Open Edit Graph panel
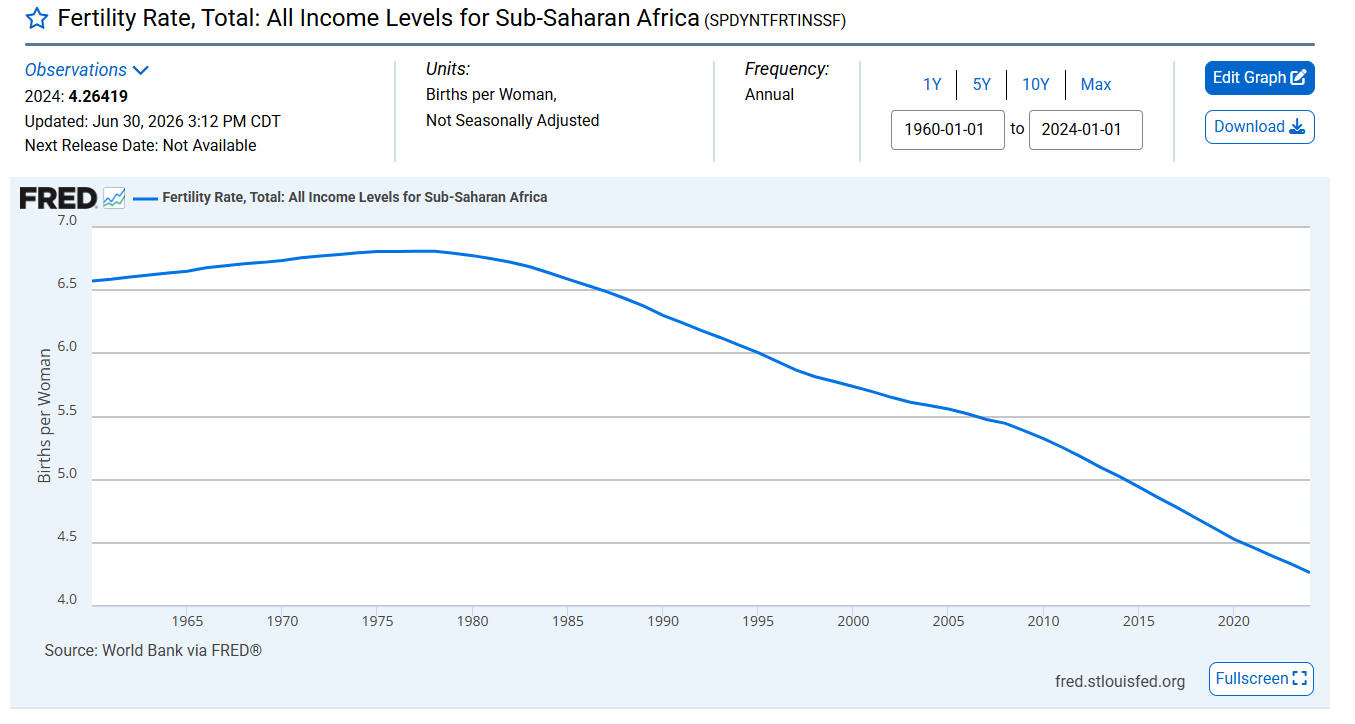Viewport: 1355px width, 724px height. (1260, 78)
